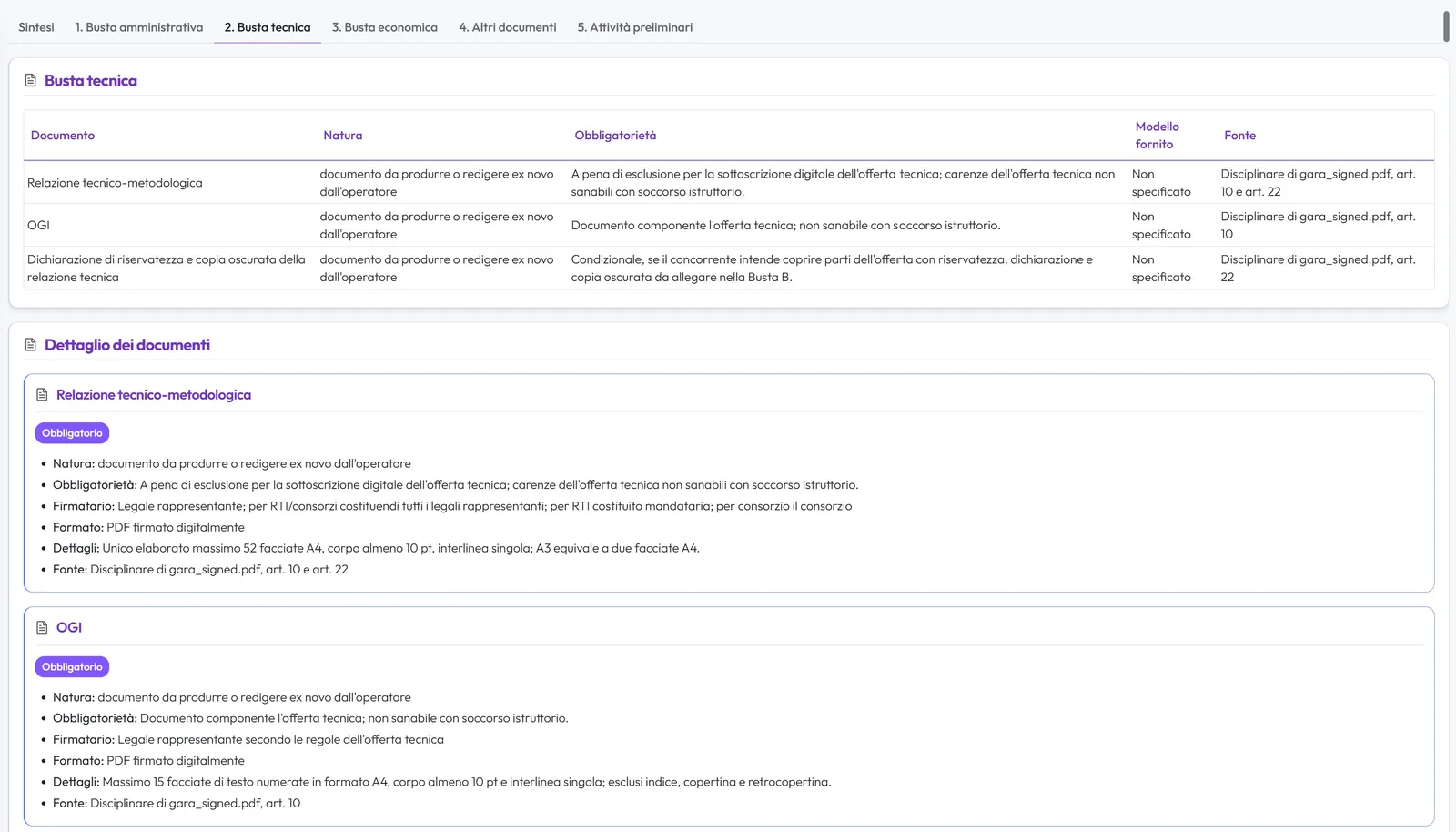
Task: Select the OGI cell in the table
Action: click(170, 225)
